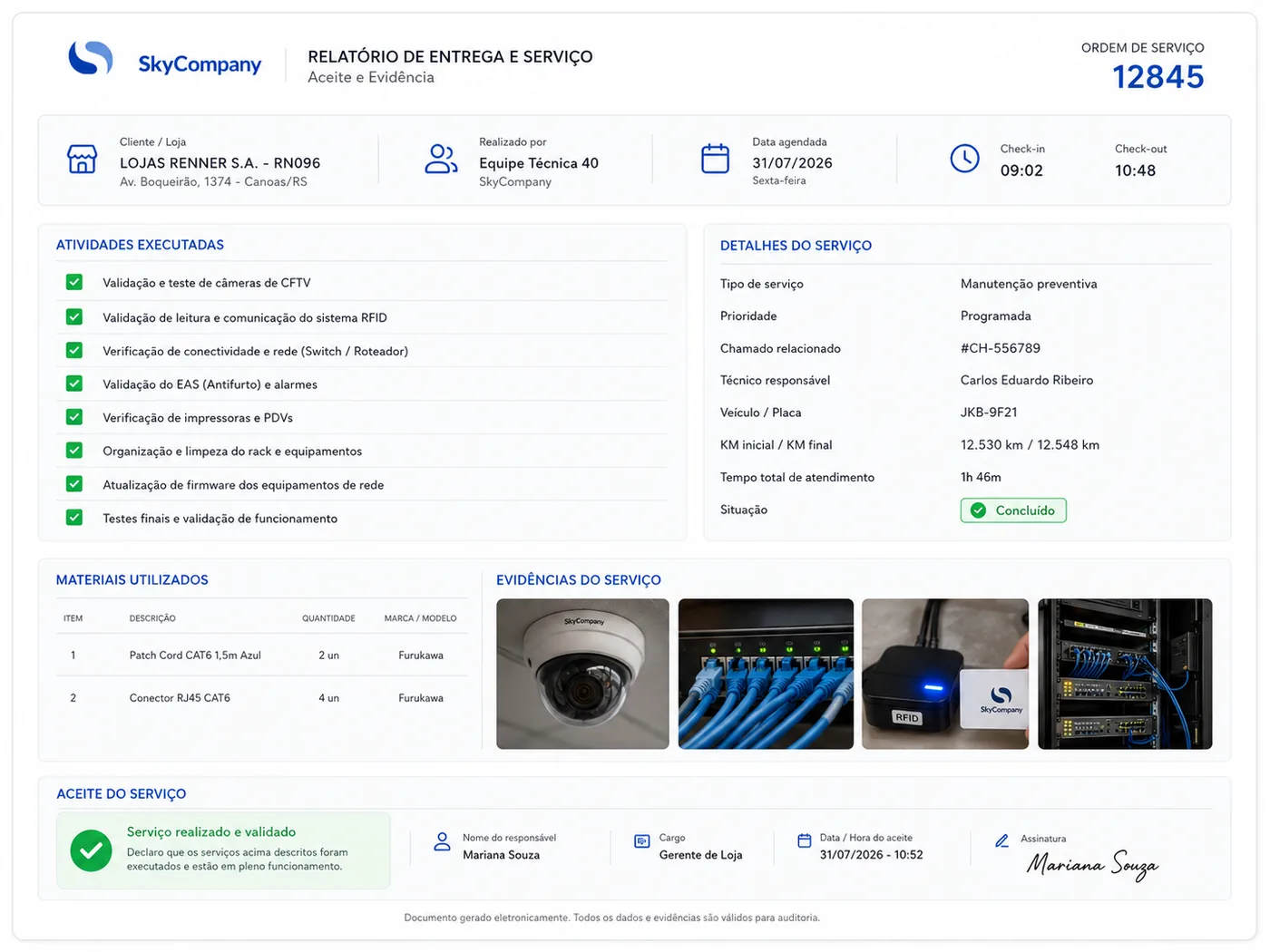Click the address Av. Boqueirão, 1374 - Canoas/RS

pos(213,182)
